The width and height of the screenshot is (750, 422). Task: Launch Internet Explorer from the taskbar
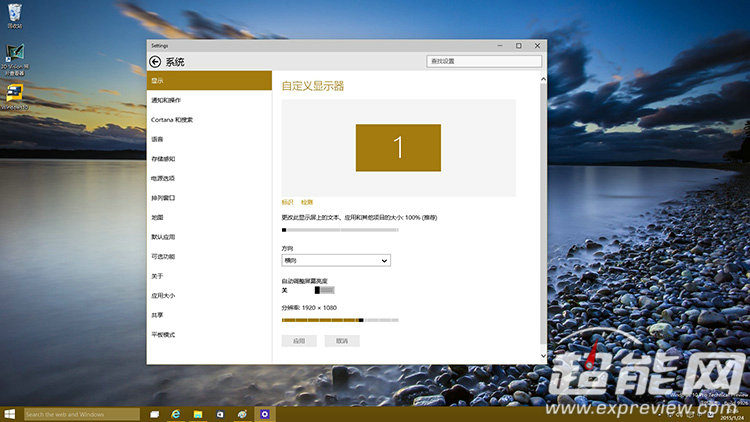pyautogui.click(x=176, y=413)
